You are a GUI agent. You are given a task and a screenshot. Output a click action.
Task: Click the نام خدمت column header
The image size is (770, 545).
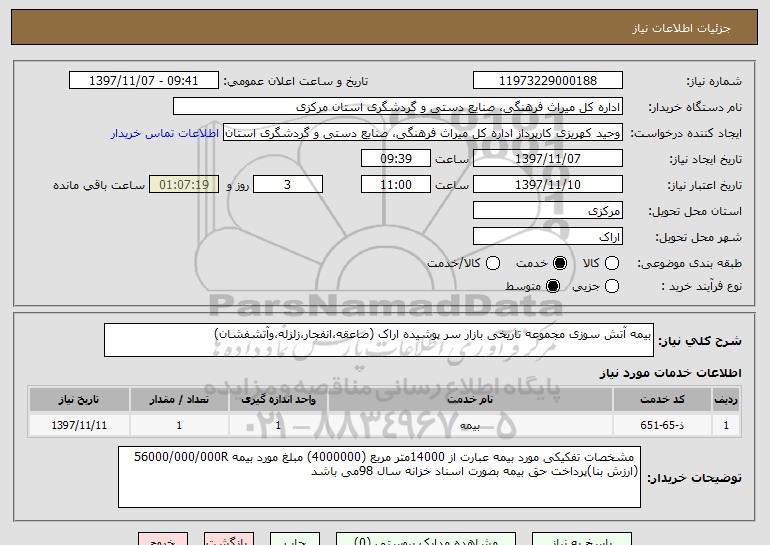(x=470, y=400)
